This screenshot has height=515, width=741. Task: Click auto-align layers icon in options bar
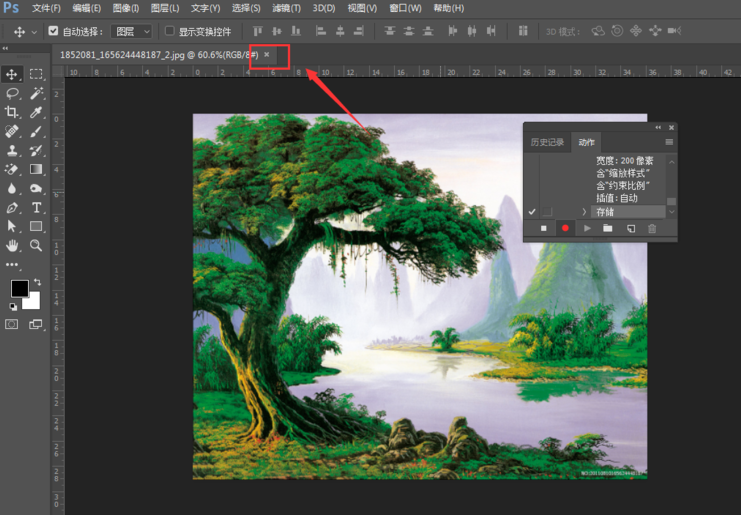[x=523, y=31]
